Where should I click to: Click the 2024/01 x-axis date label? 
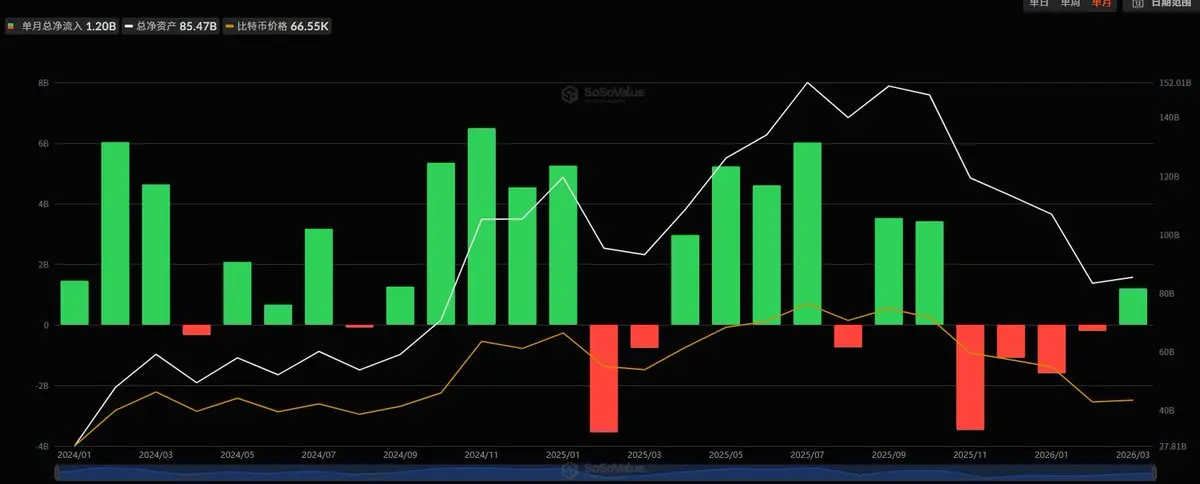pos(74,455)
